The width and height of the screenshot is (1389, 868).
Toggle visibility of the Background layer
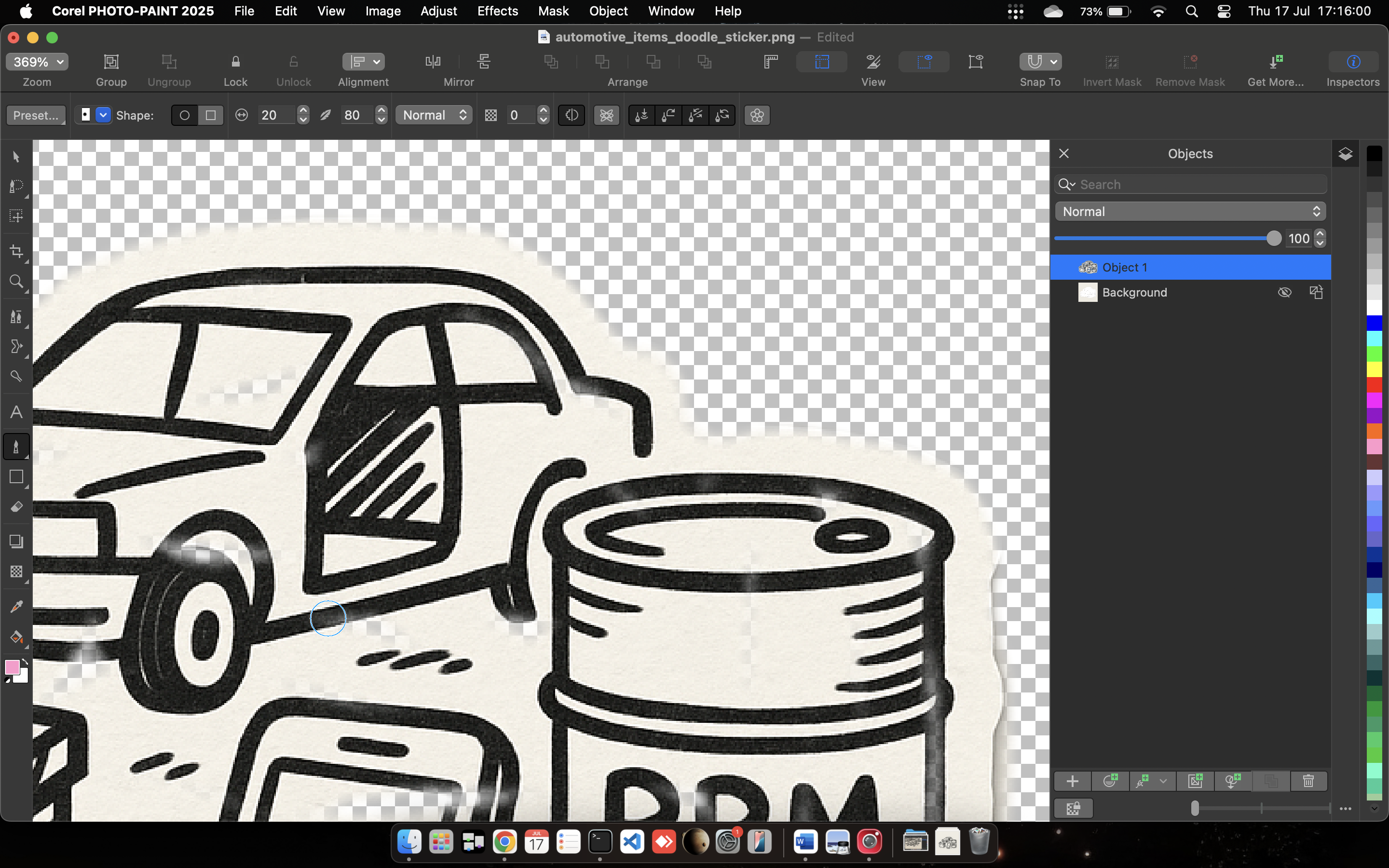point(1284,292)
